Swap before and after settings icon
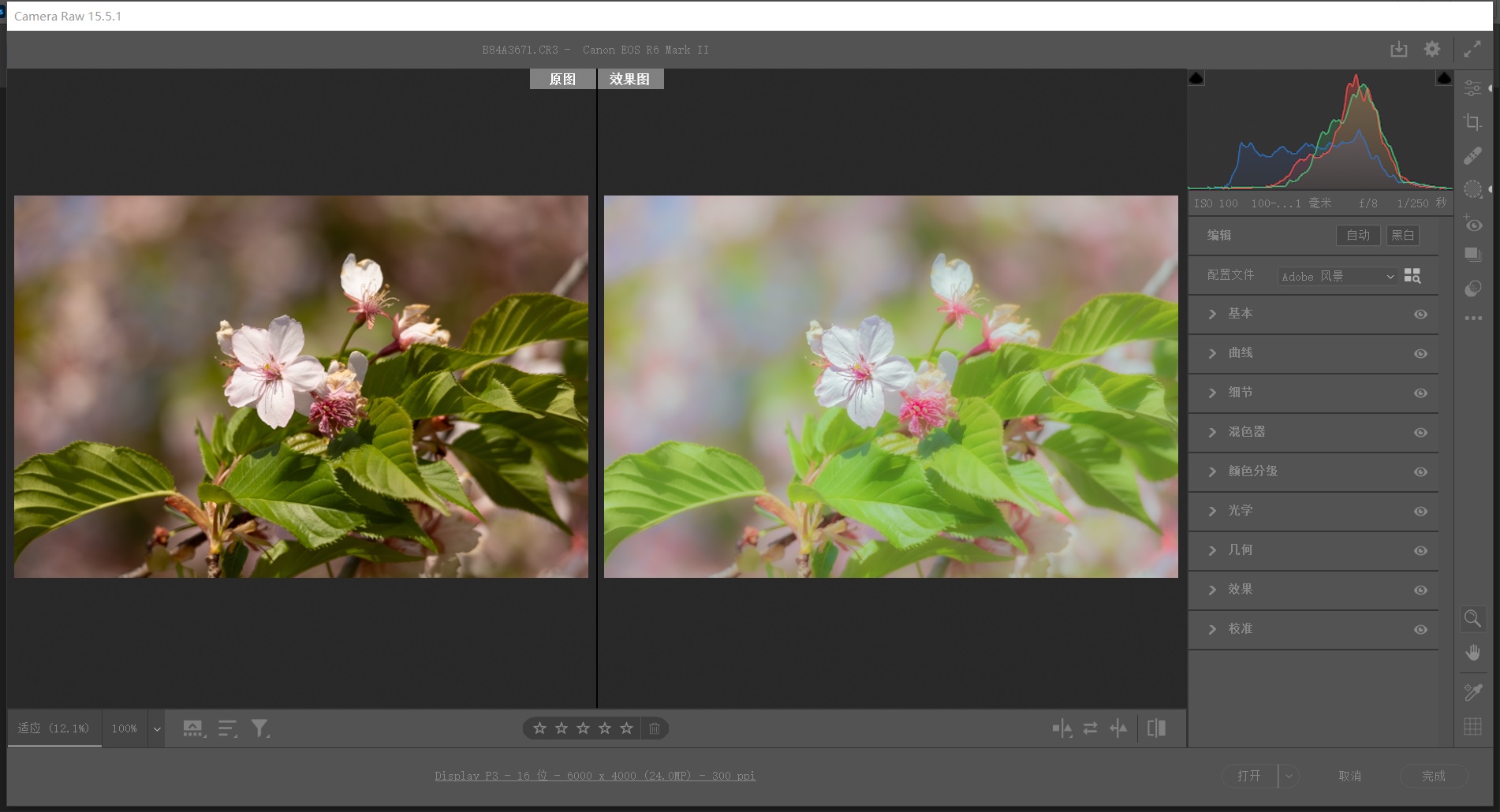1500x812 pixels. point(1090,728)
